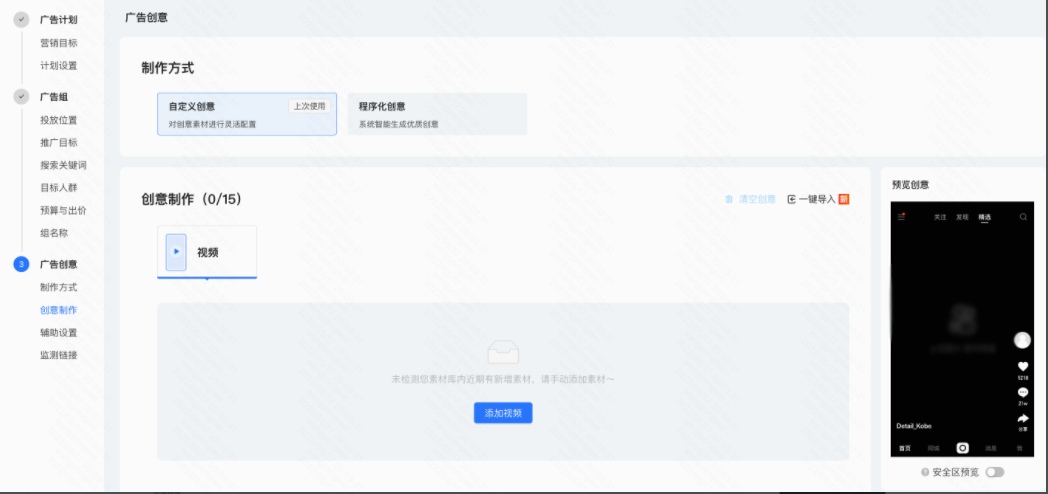Image resolution: width=1048 pixels, height=494 pixels.
Task: Click the trash icon beside 清空创意
Action: (x=729, y=199)
